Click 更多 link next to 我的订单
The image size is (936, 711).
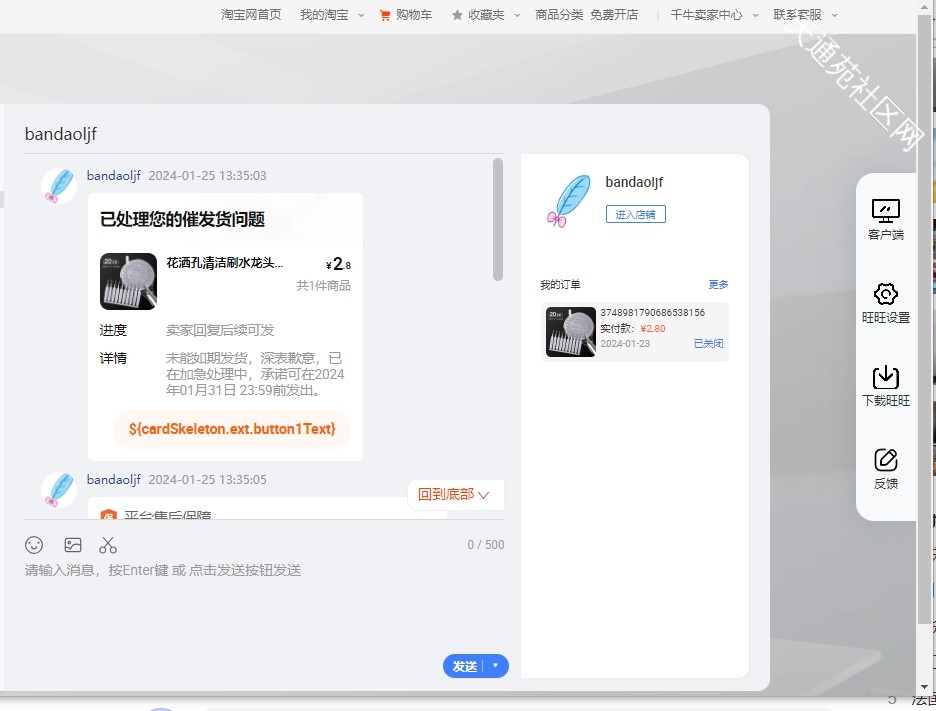coord(718,285)
